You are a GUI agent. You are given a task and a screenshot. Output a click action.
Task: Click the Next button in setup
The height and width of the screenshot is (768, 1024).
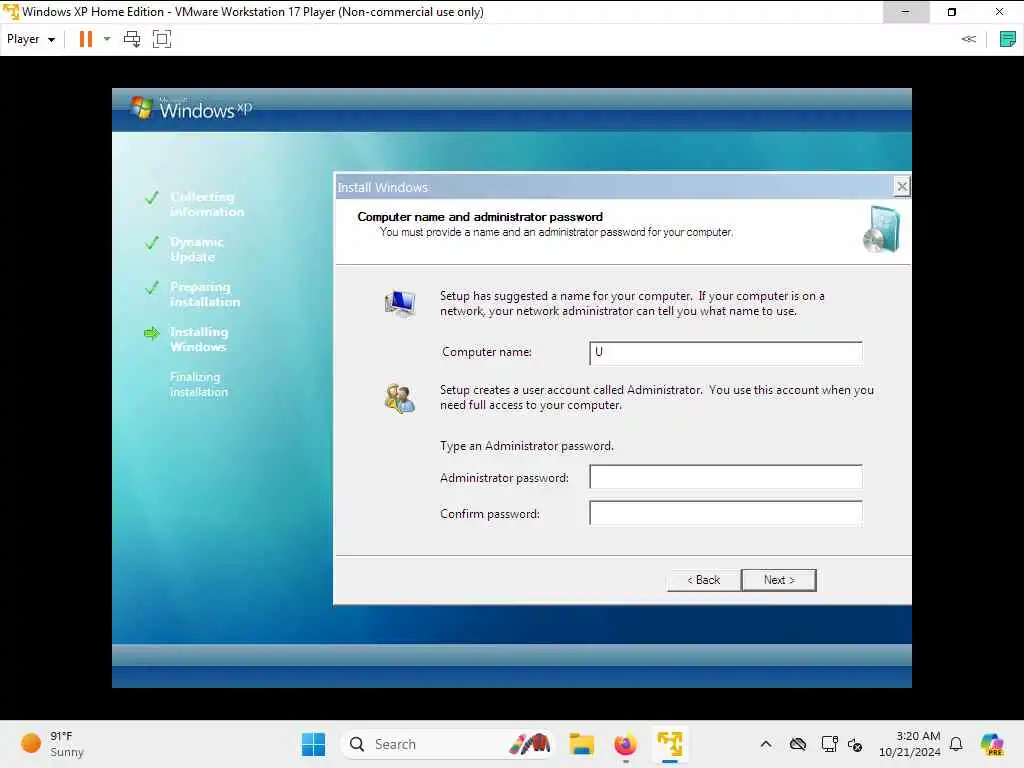click(x=779, y=580)
